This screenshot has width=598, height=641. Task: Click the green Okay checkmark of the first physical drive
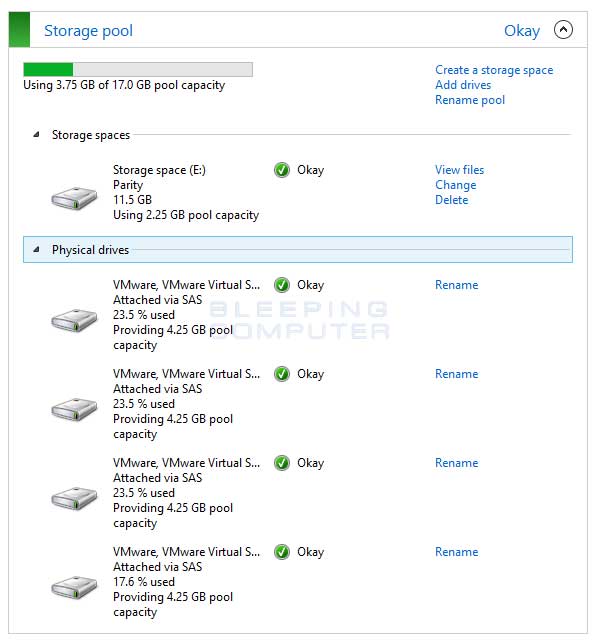[x=282, y=285]
